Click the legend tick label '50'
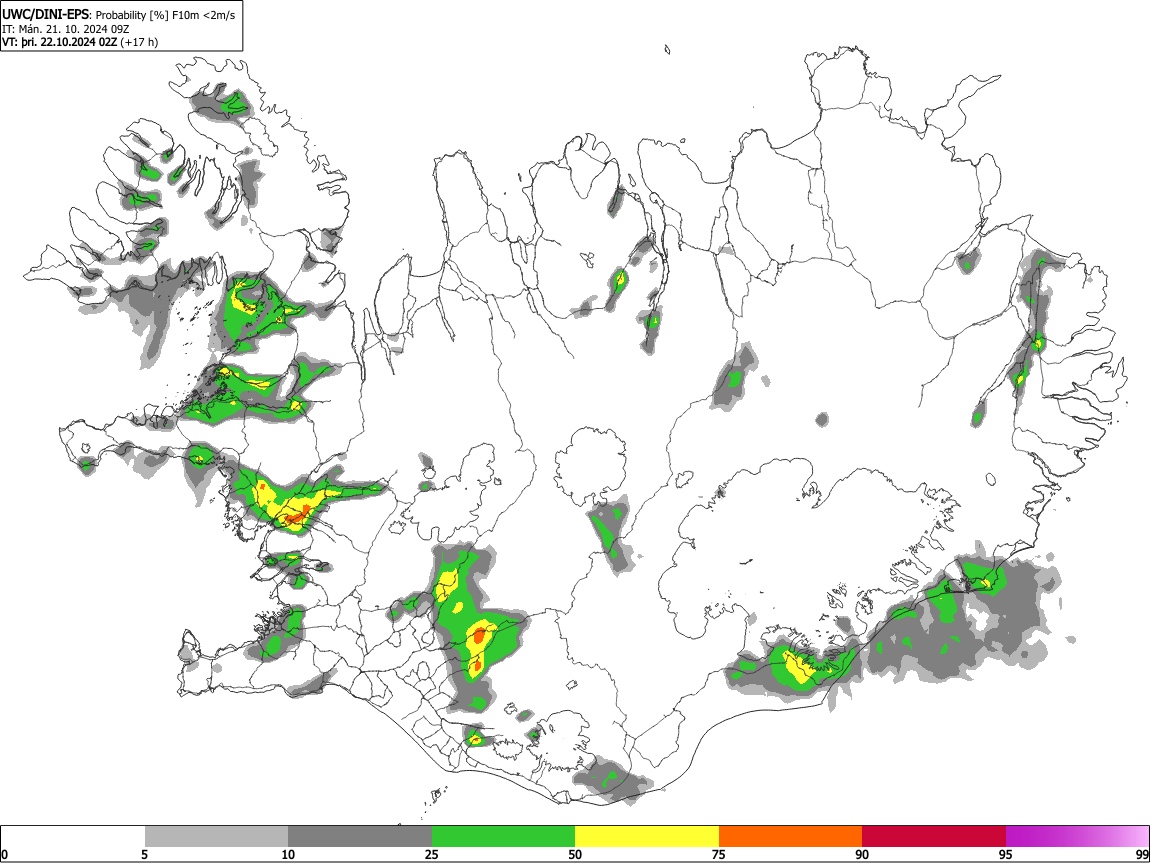Screen dimensions: 1150x863 click(575, 854)
